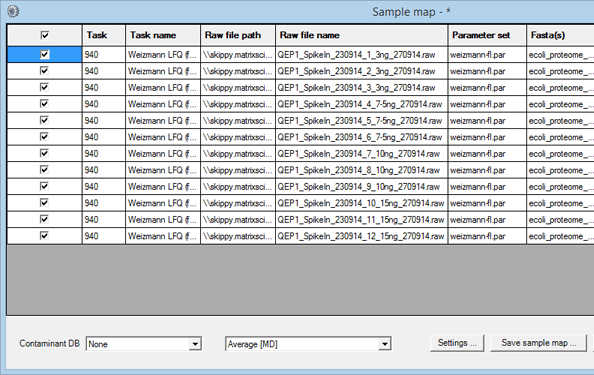This screenshot has width=594, height=375.
Task: Click the Task 940 cell in the 1_3ng row
Action: pyautogui.click(x=103, y=55)
